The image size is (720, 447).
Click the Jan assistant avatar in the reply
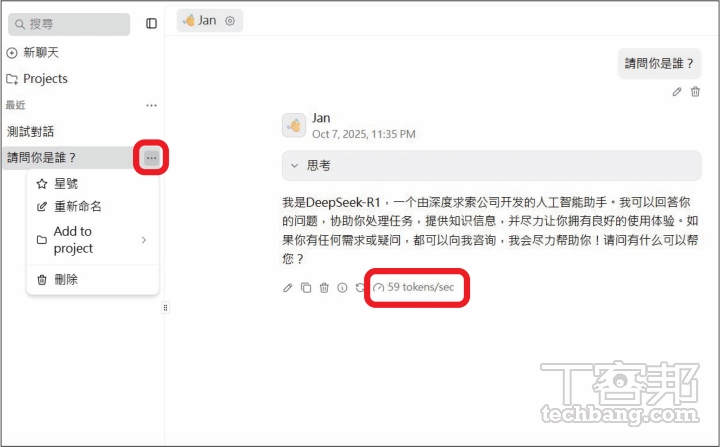pos(294,125)
